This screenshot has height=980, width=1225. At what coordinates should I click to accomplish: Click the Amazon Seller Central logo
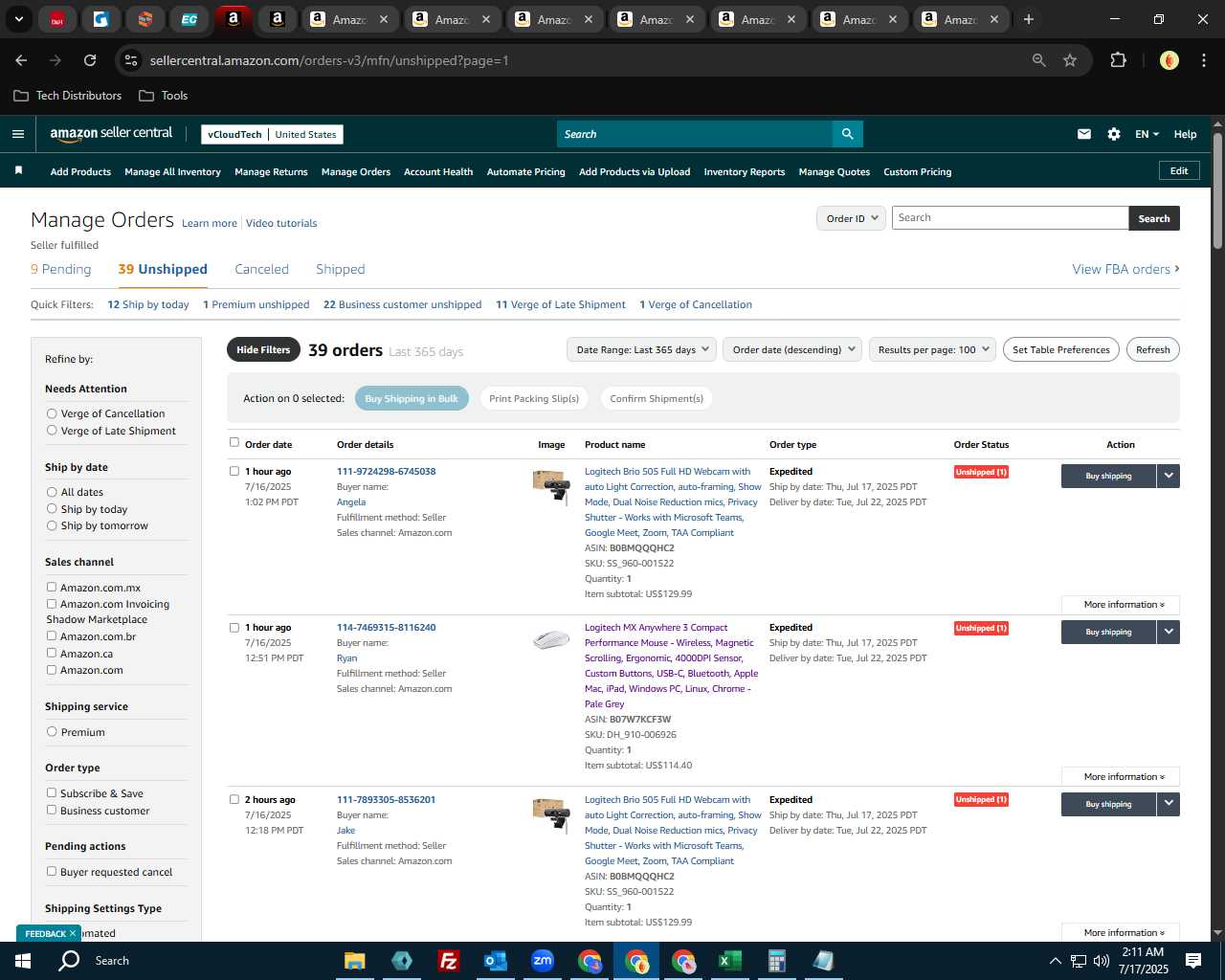point(111,134)
